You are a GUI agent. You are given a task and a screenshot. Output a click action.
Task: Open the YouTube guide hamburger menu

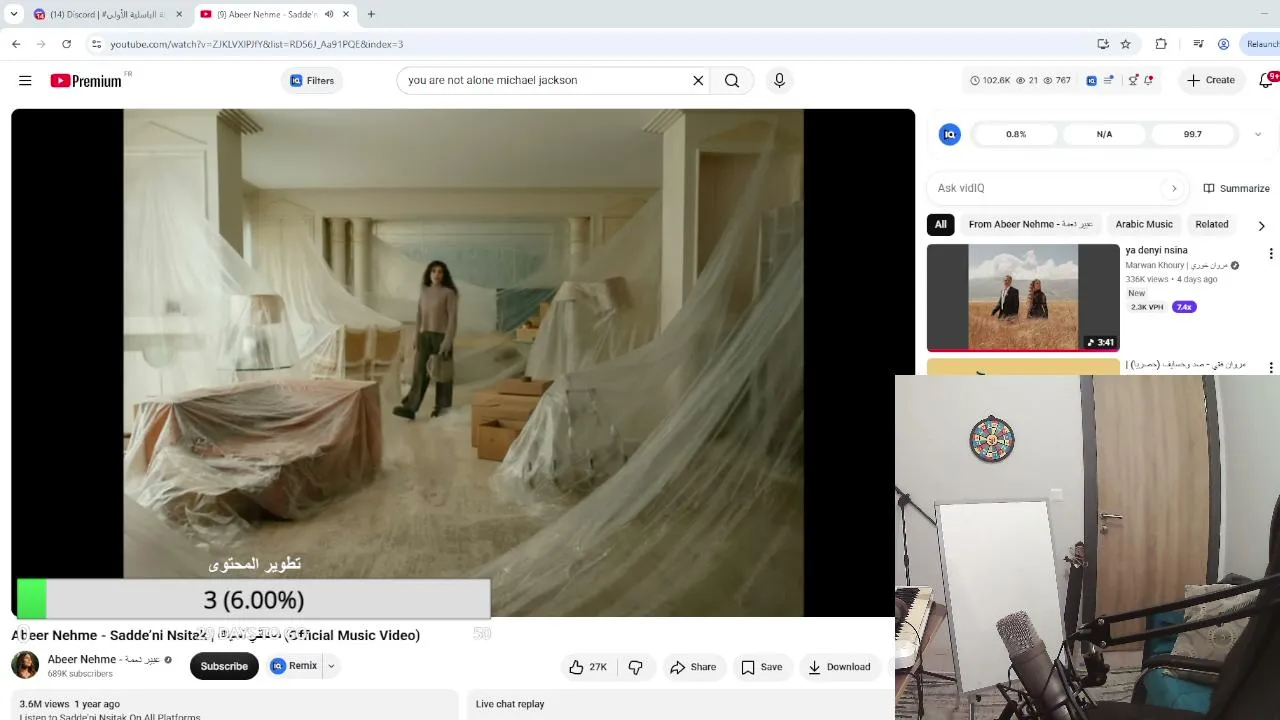coord(25,80)
